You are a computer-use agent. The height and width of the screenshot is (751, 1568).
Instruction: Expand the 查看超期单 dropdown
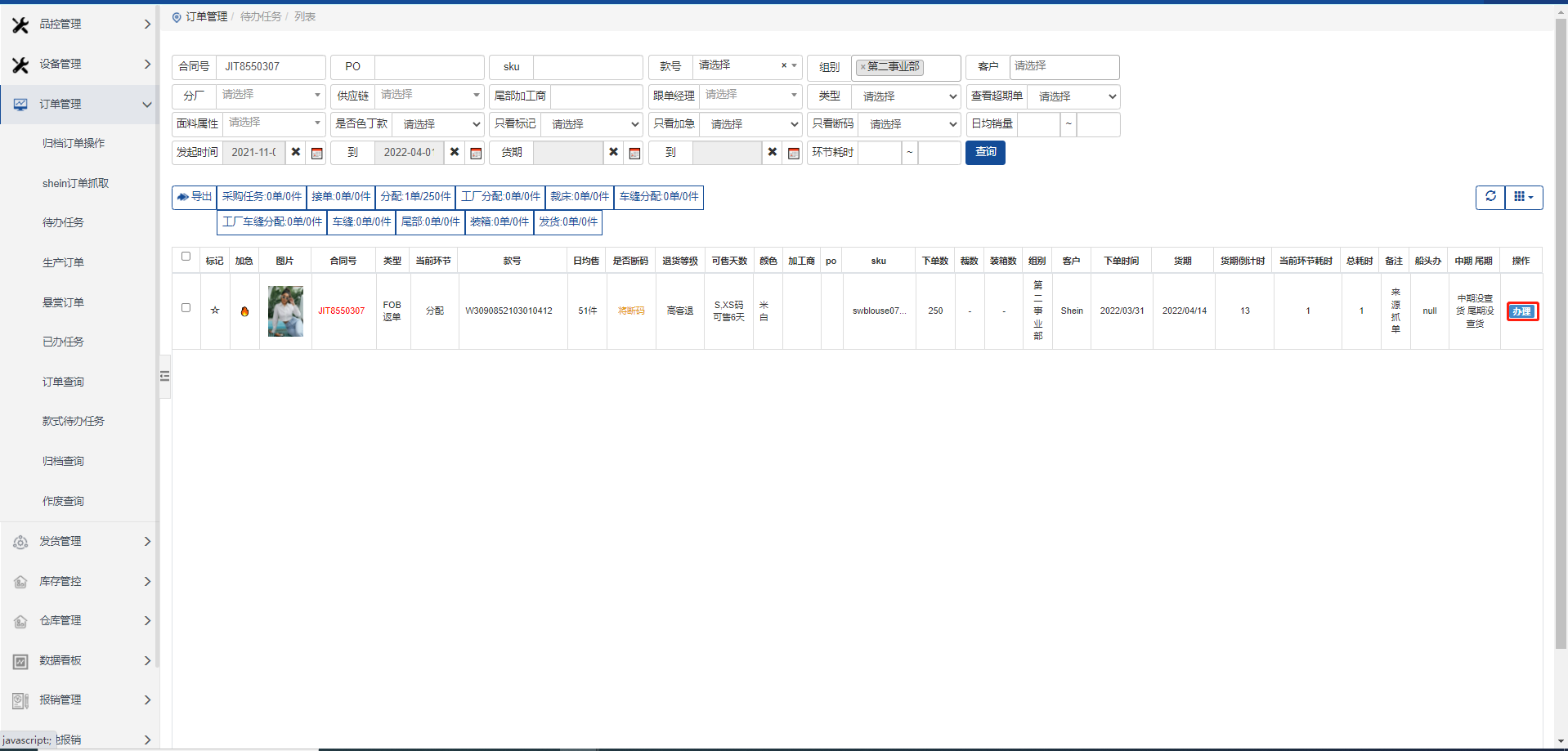click(x=1073, y=96)
